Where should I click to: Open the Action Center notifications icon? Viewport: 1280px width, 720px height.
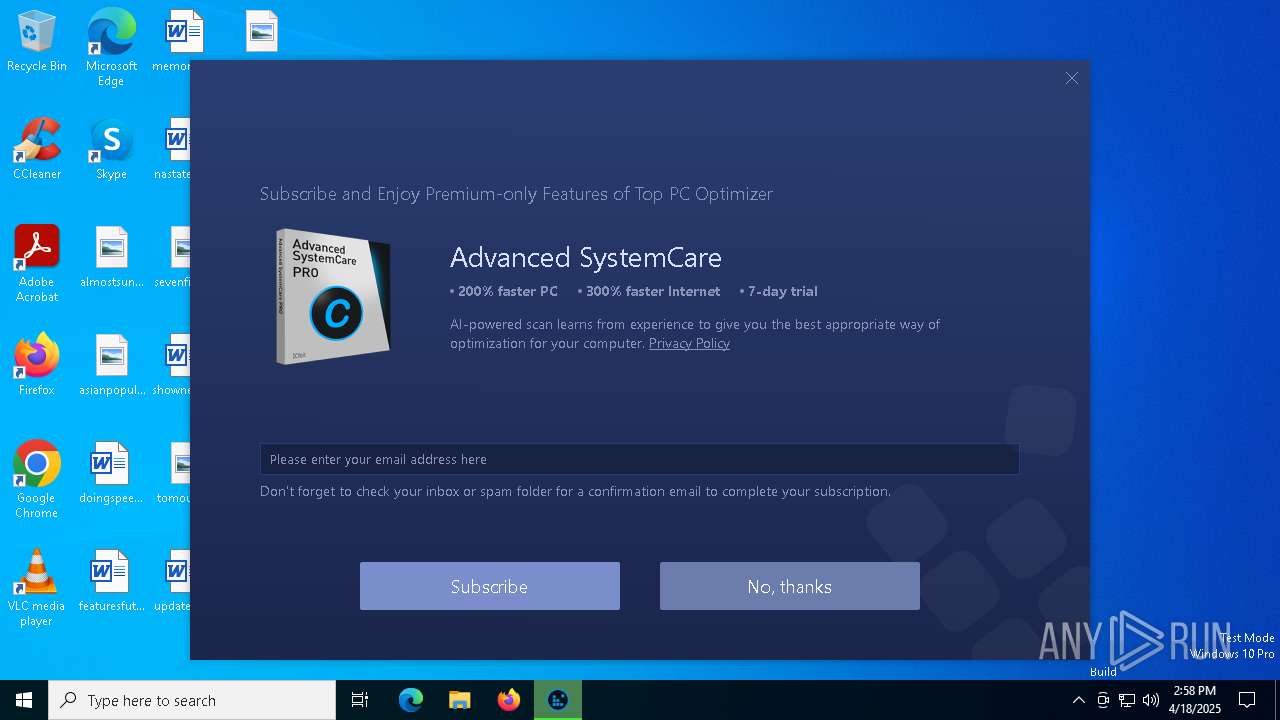coord(1247,700)
